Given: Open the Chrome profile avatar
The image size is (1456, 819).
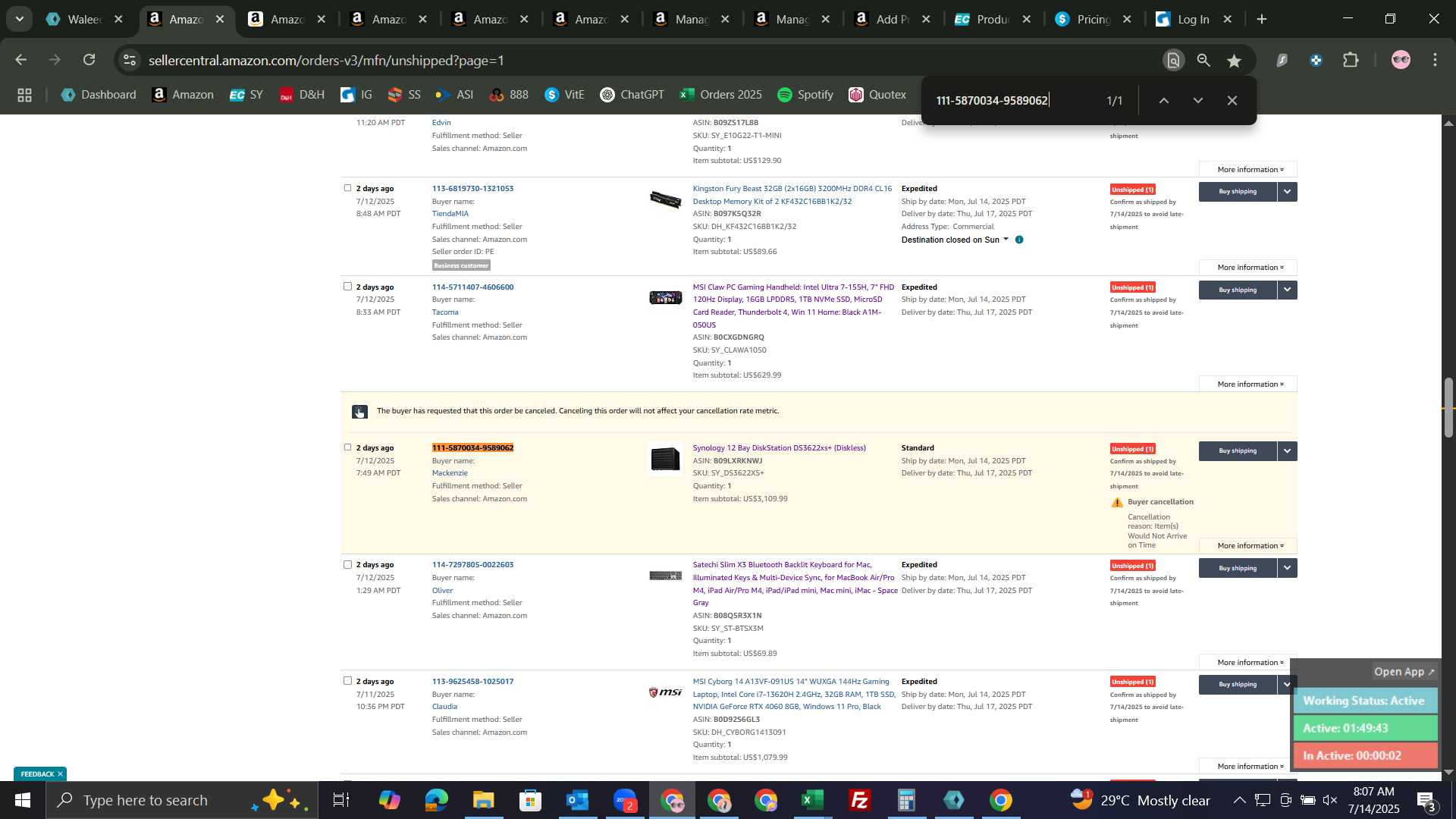Looking at the screenshot, I should (1401, 60).
